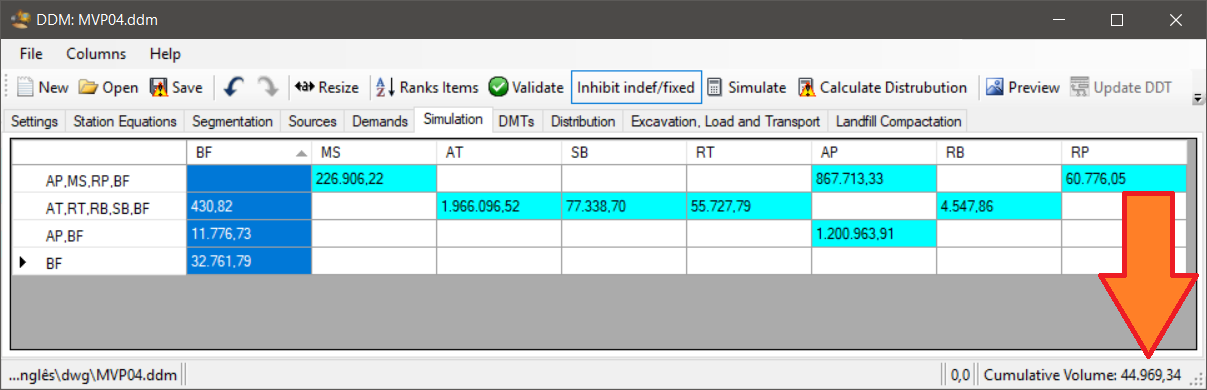Click the RB column header
Screen dimensions: 1207x390
click(999, 152)
